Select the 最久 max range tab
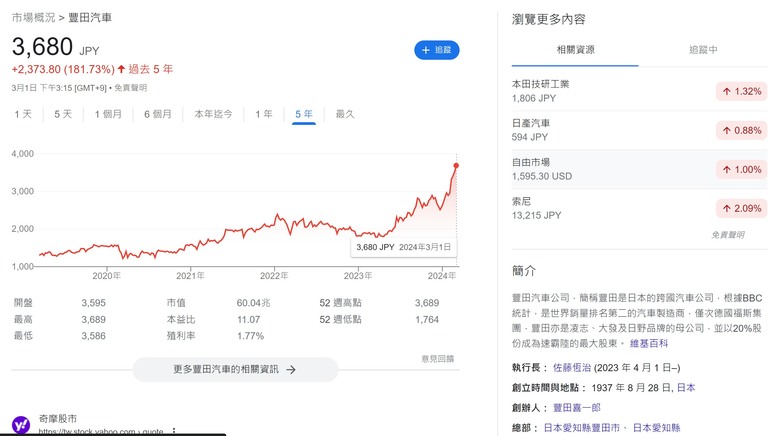The height and width of the screenshot is (436, 780). [345, 114]
